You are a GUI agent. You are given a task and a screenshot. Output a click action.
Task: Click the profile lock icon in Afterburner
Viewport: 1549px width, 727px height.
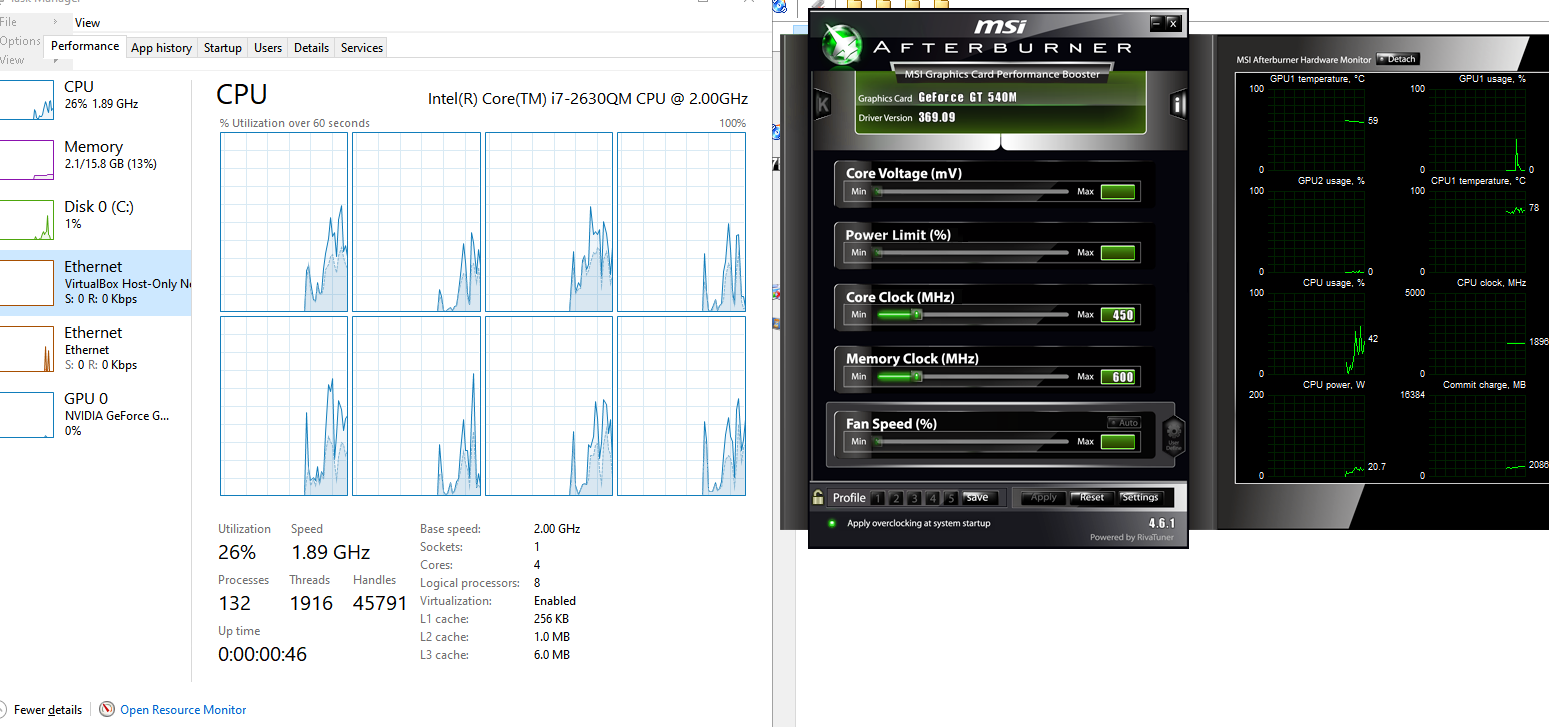(818, 497)
